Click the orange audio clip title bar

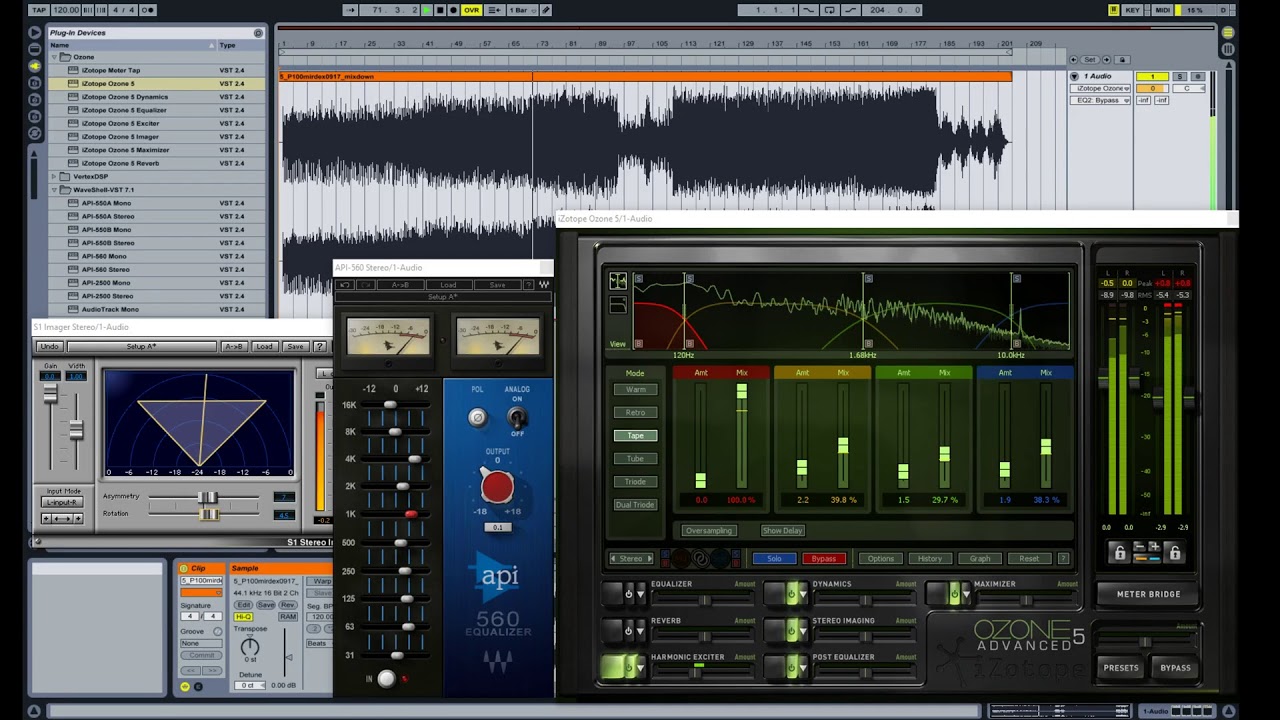click(x=645, y=76)
